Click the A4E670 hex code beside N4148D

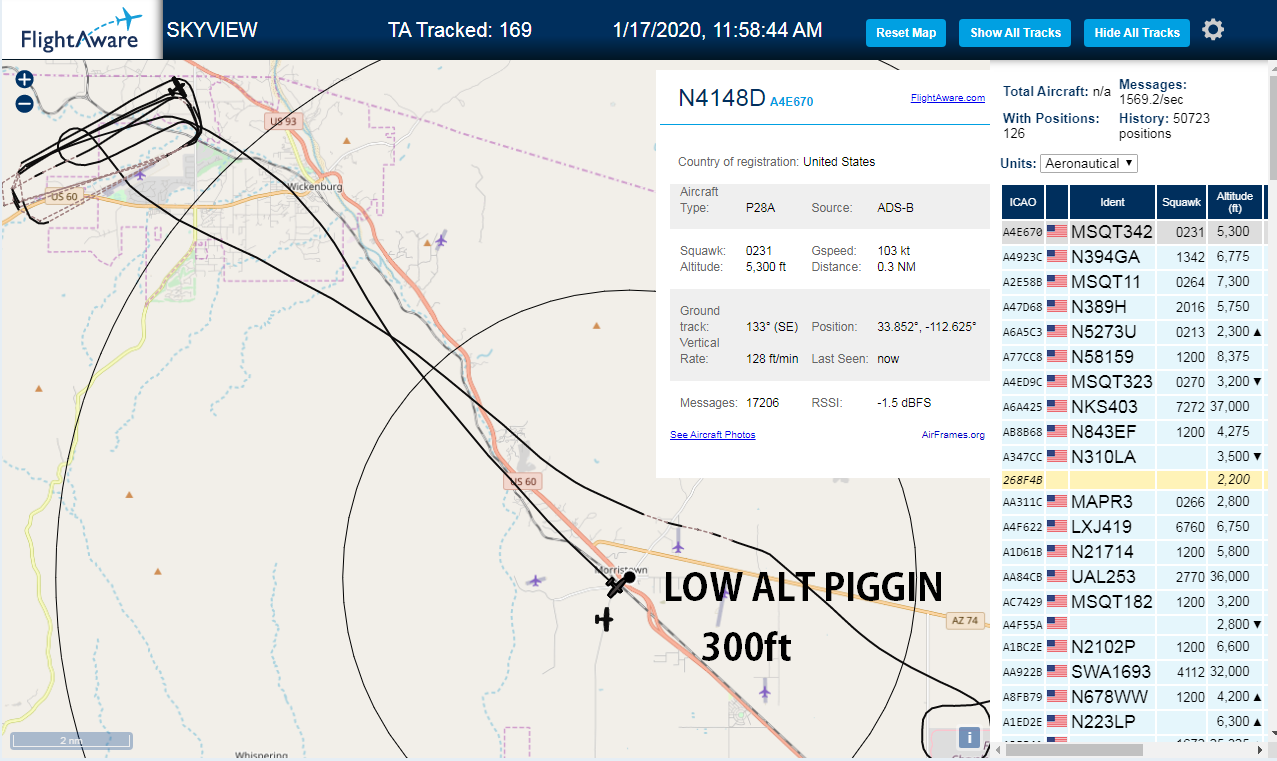[791, 101]
